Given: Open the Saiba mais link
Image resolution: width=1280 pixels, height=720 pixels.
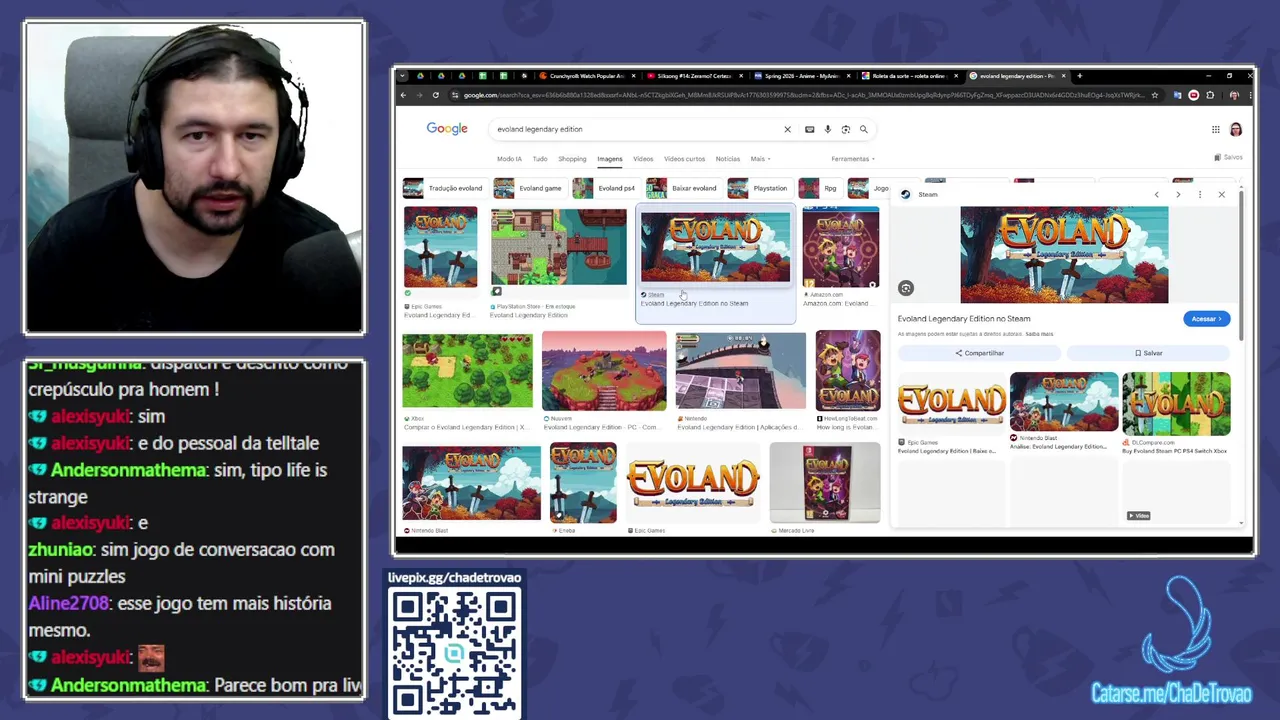Looking at the screenshot, I should (x=1039, y=334).
